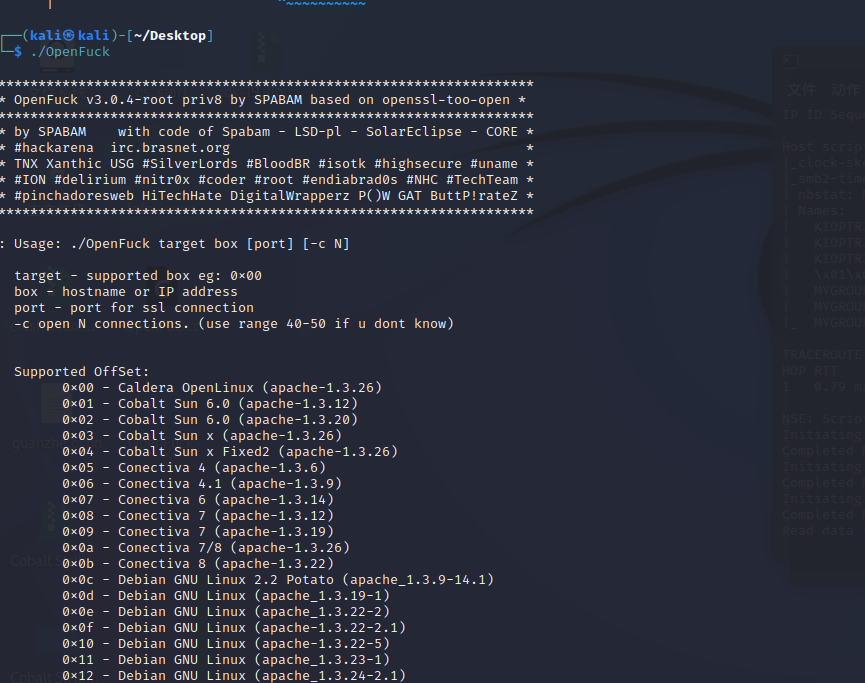
Task: Click 'Host script' text in background window
Action: point(823,147)
